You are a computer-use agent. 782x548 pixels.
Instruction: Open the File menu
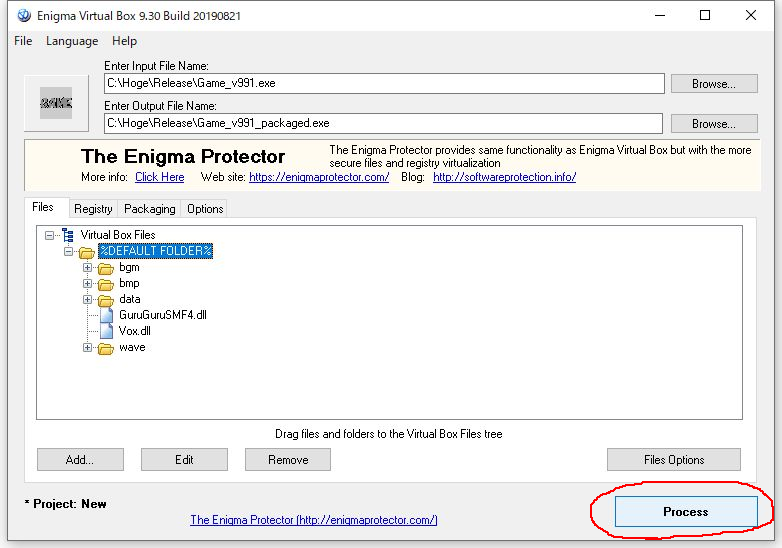pyautogui.click(x=23, y=41)
